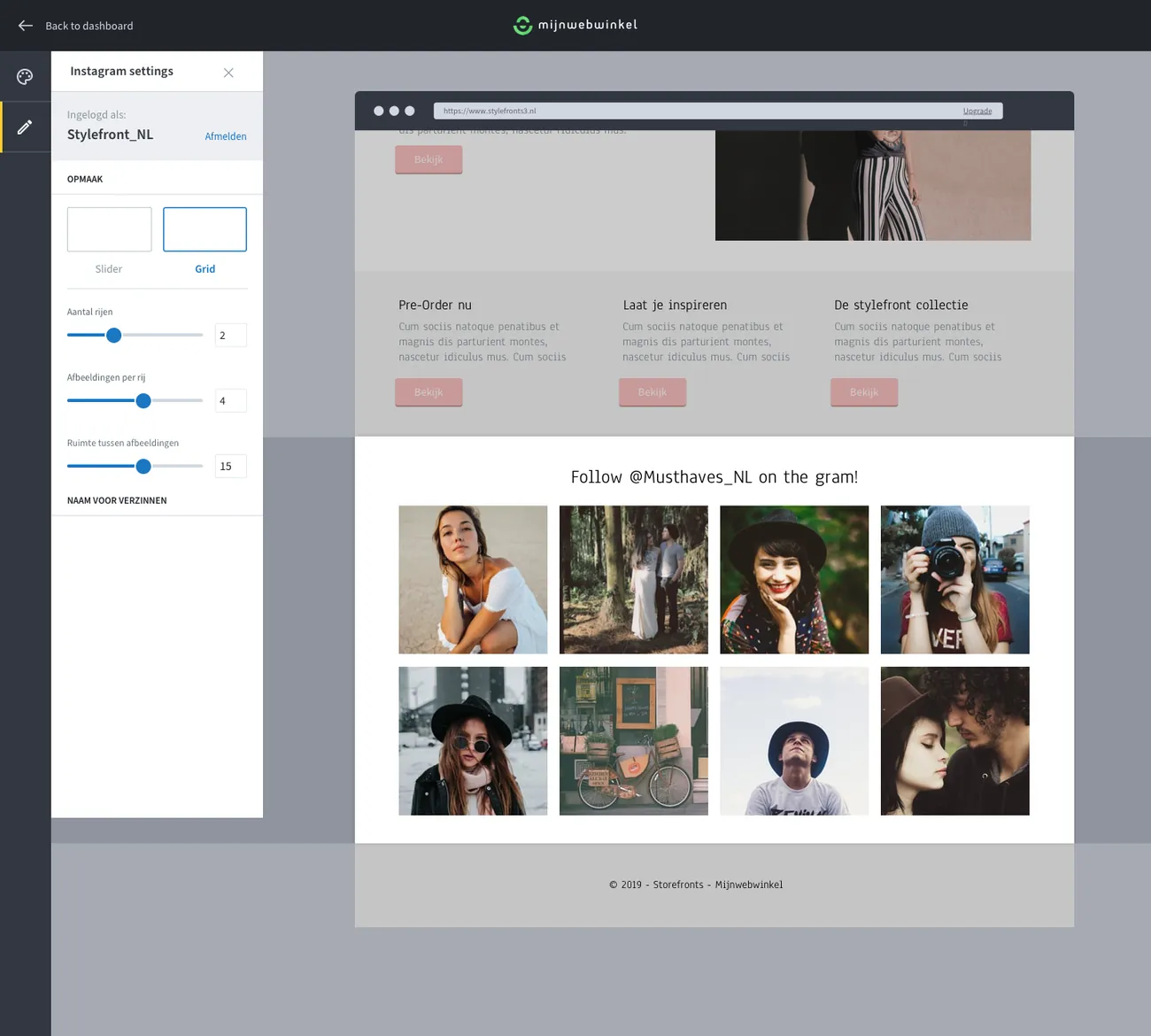Open the bicycle storefront photo

click(x=634, y=741)
